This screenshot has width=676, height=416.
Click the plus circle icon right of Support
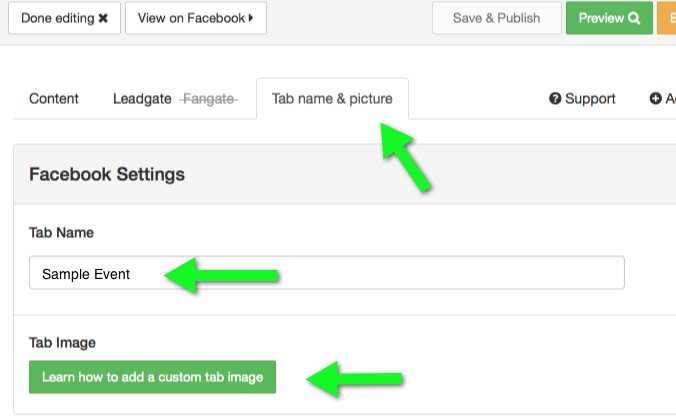tap(655, 99)
